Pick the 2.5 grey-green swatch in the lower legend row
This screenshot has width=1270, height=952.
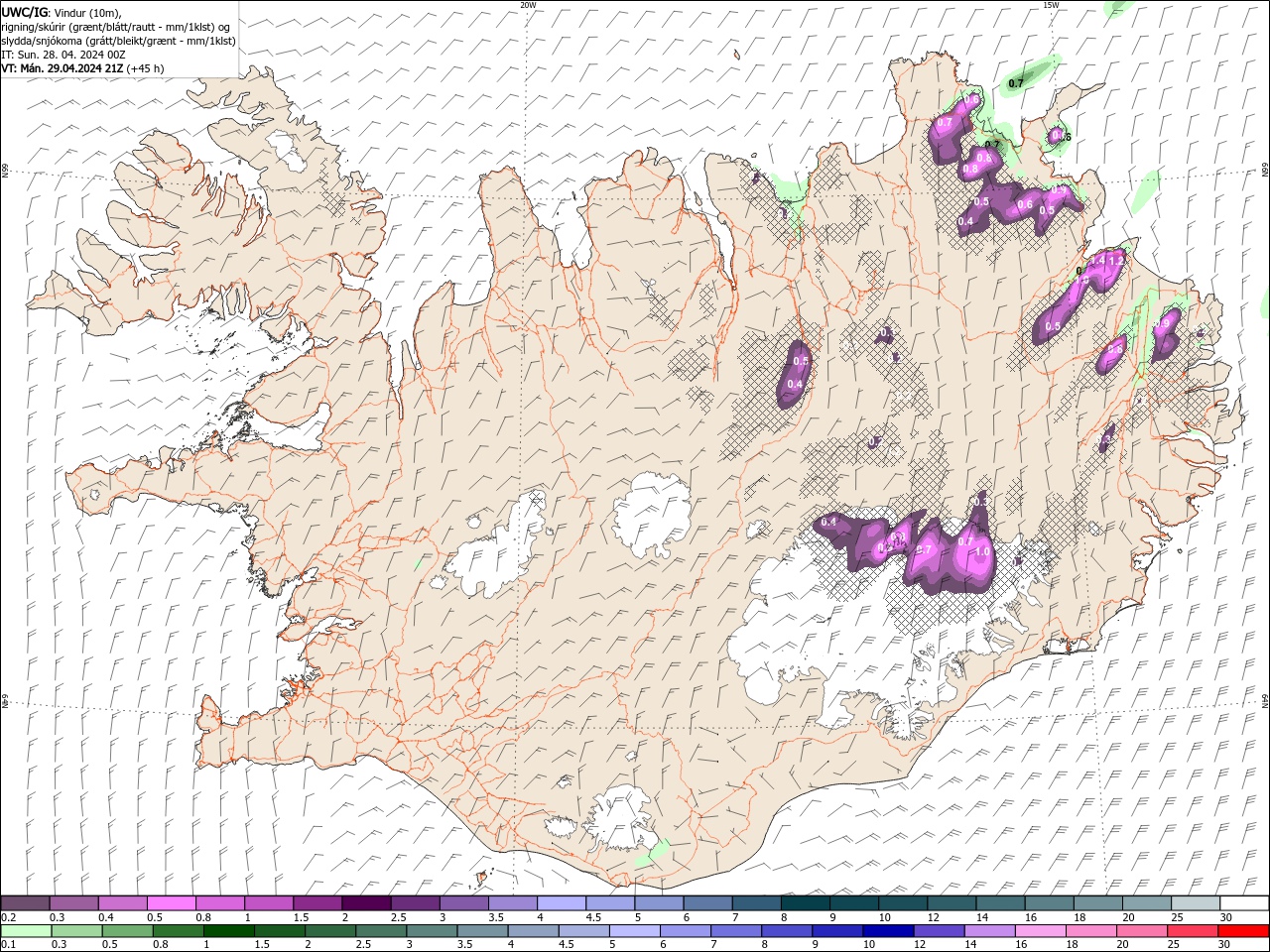tap(380, 931)
